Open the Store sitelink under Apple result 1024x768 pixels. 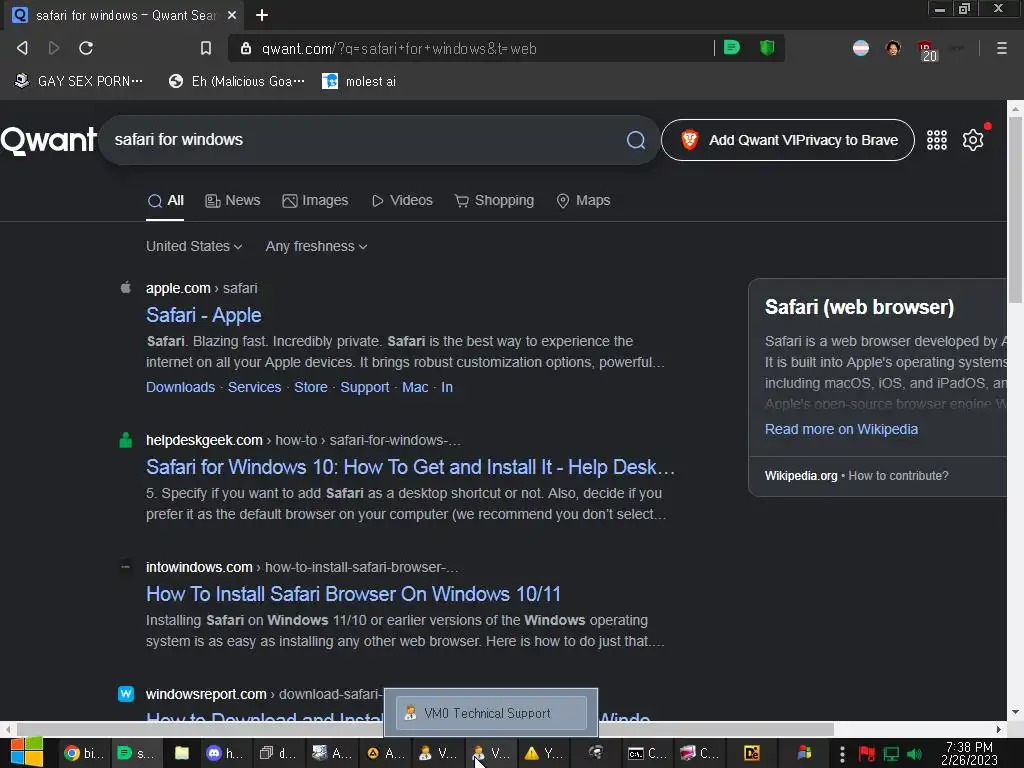coord(311,387)
